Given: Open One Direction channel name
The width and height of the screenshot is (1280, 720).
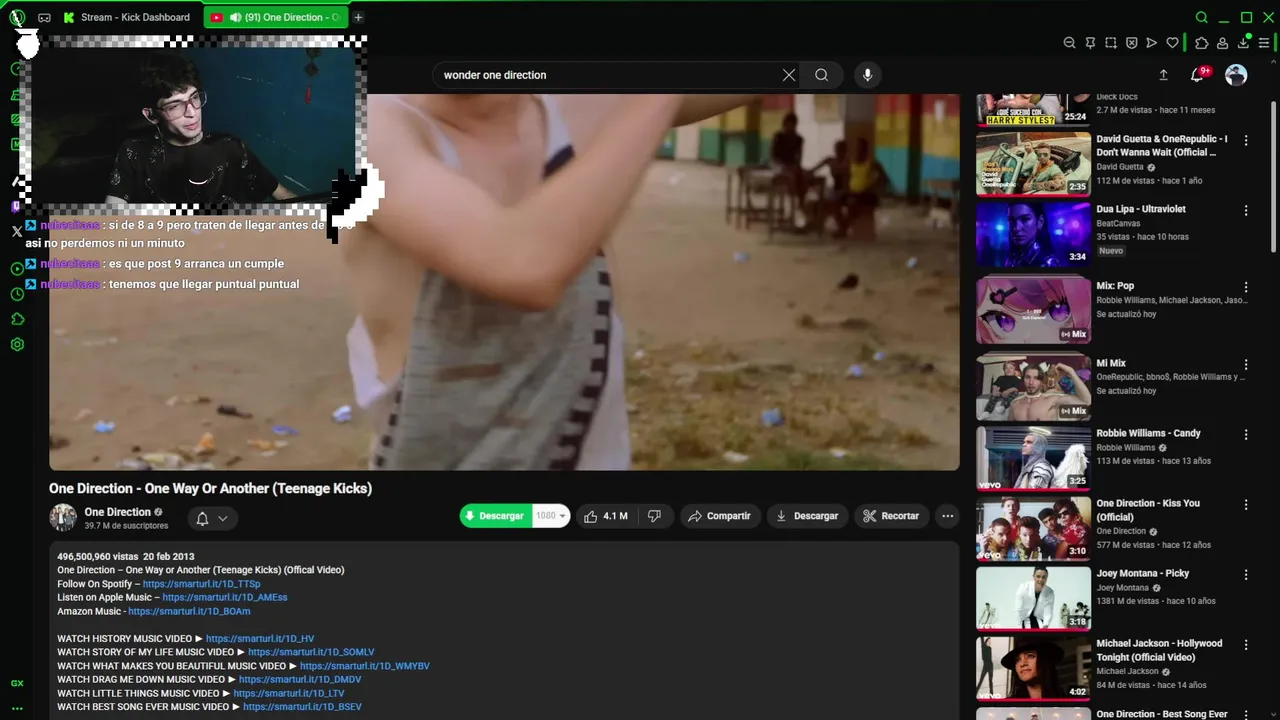Looking at the screenshot, I should pyautogui.click(x=117, y=512).
